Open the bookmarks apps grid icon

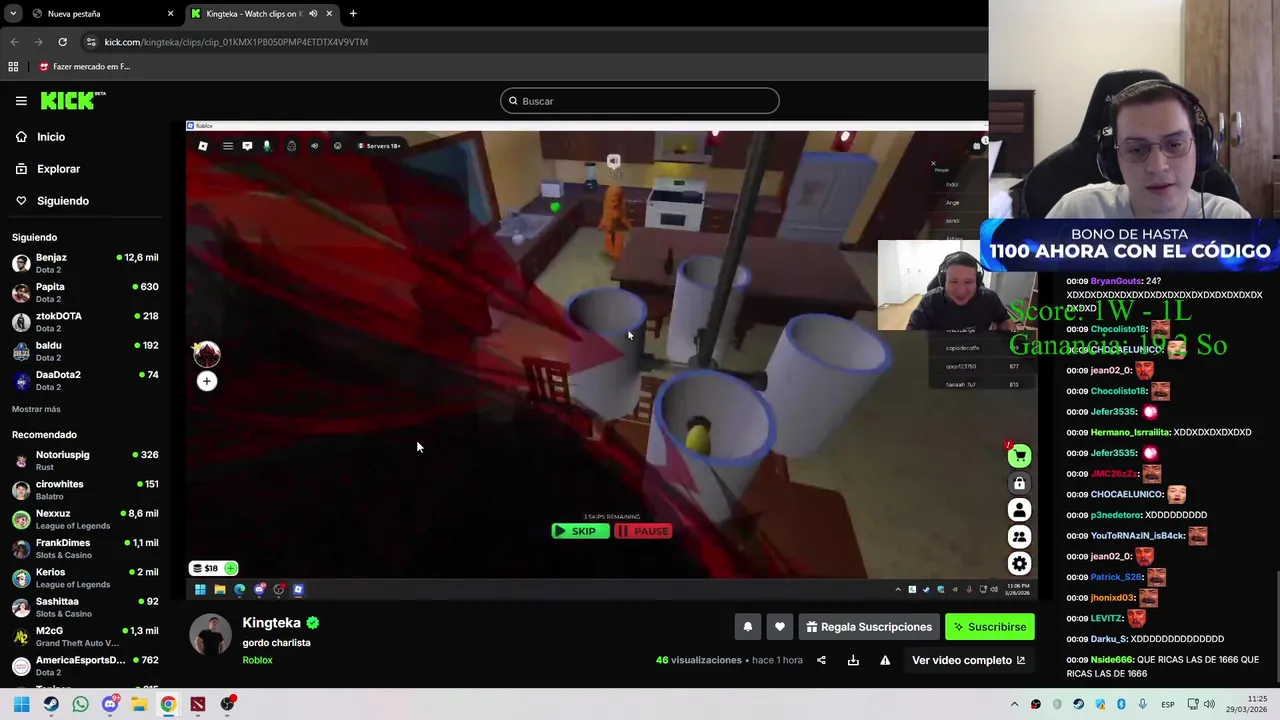point(13,67)
